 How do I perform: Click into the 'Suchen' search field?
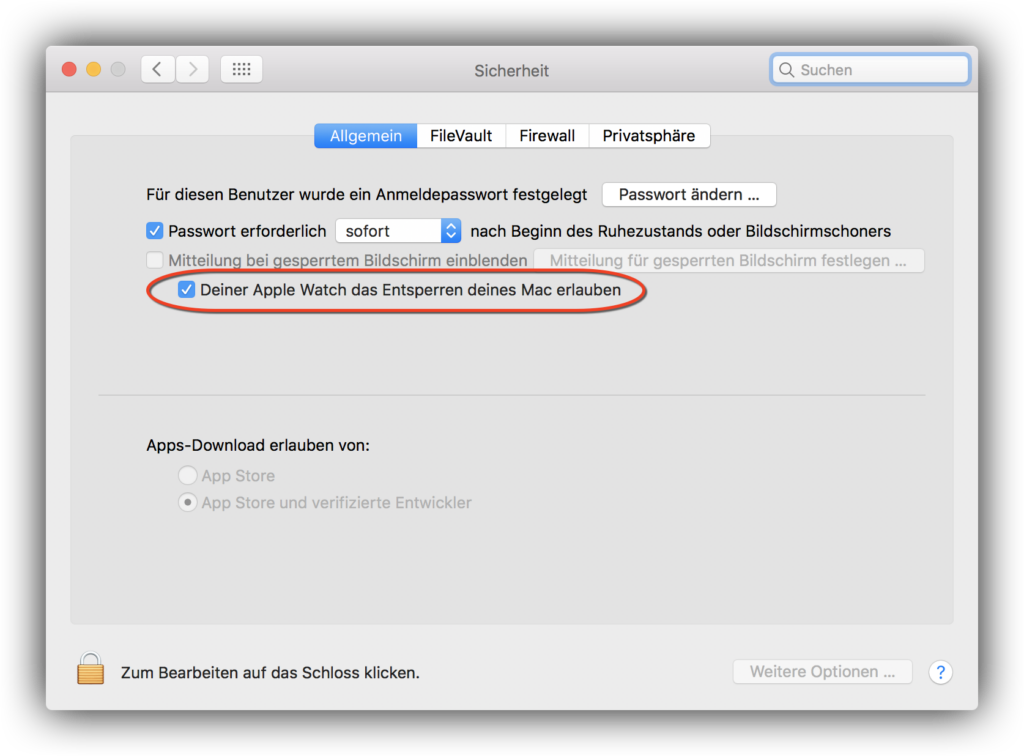878,70
